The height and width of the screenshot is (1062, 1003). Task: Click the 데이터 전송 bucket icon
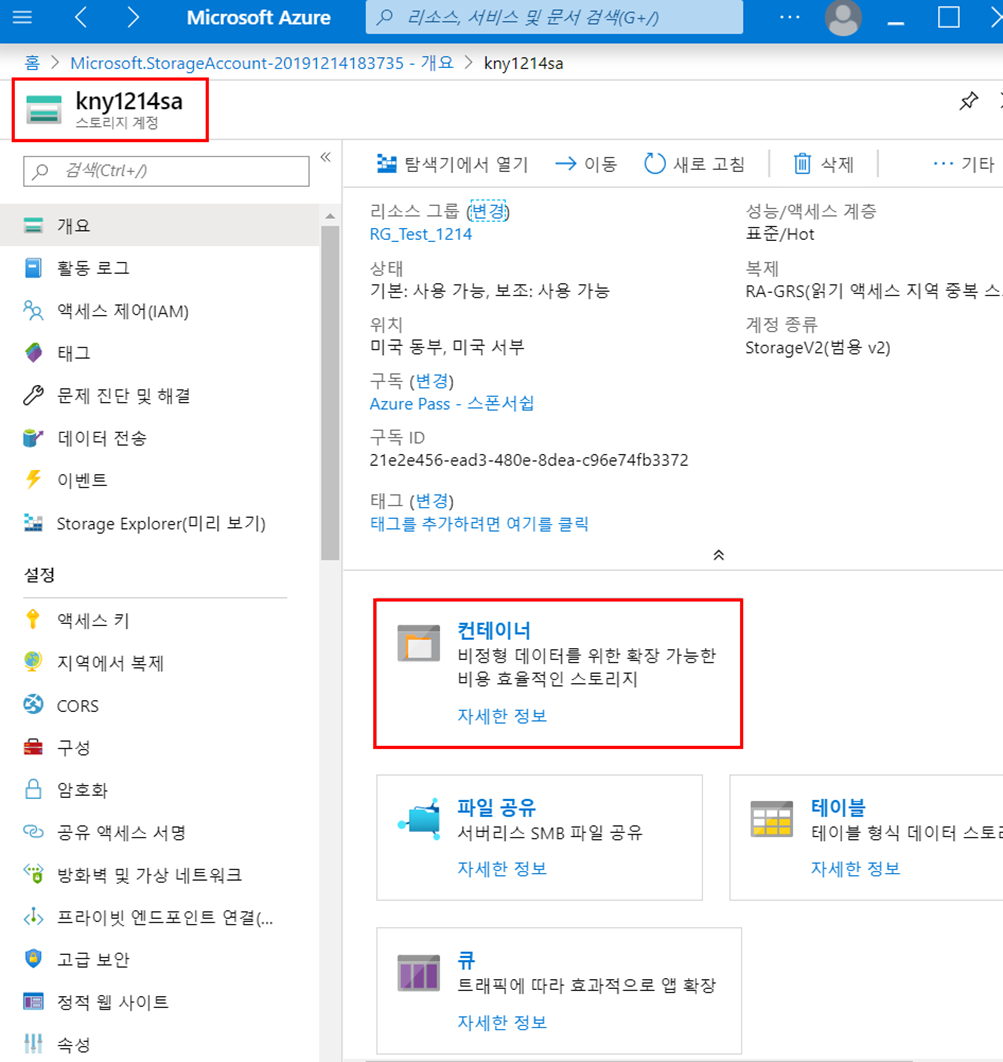(x=33, y=438)
